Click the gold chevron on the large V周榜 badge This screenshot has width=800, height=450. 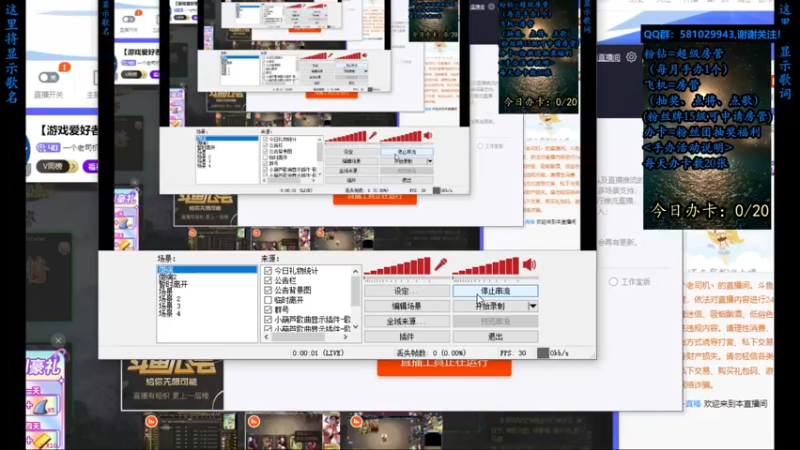click(73, 166)
